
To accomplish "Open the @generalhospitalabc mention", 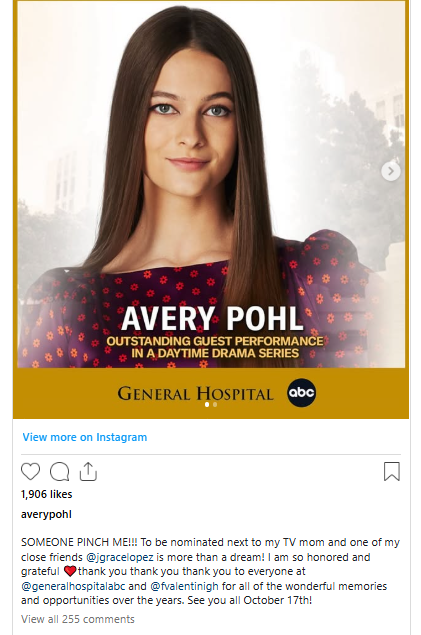I will (x=73, y=586).
